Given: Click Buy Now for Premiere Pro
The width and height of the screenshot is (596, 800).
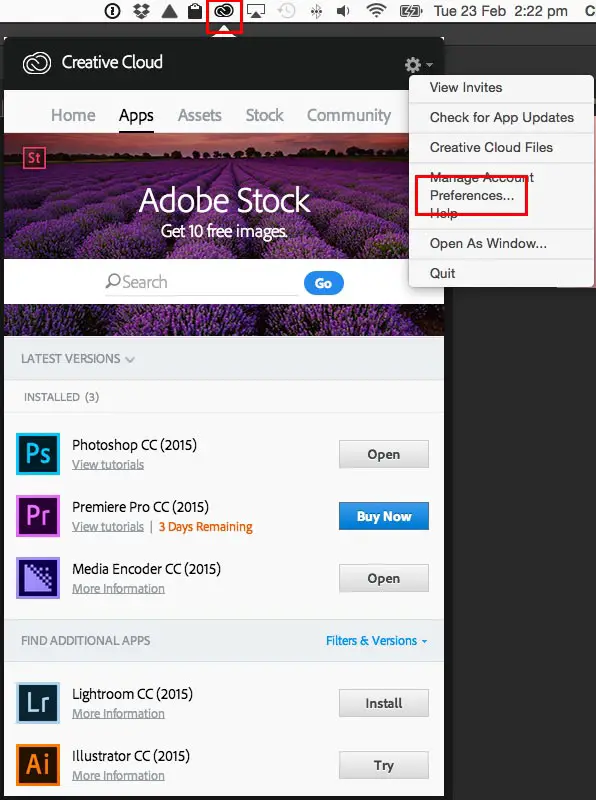Looking at the screenshot, I should 384,516.
